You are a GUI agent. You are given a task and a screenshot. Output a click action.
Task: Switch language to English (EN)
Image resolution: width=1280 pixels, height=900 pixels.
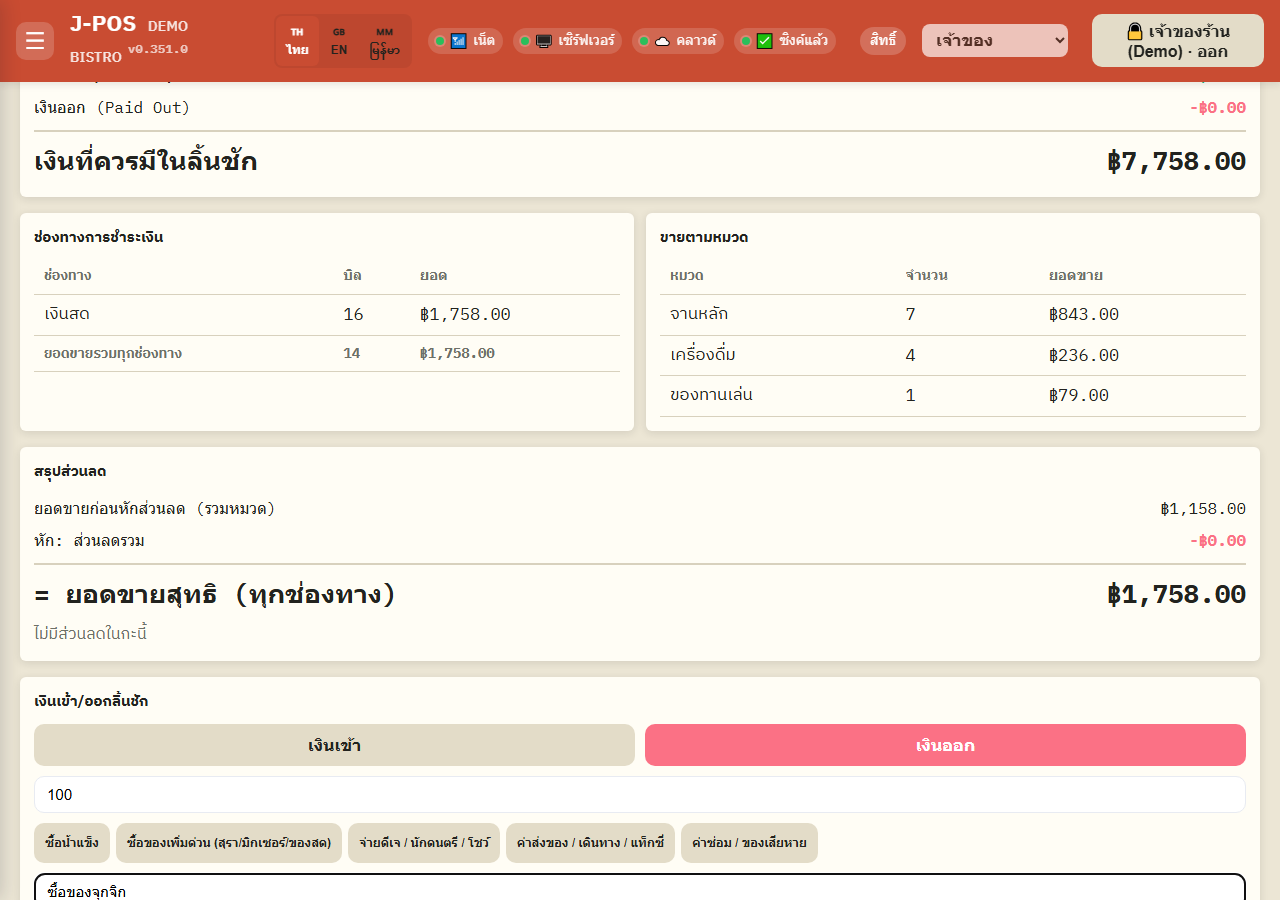coord(339,41)
